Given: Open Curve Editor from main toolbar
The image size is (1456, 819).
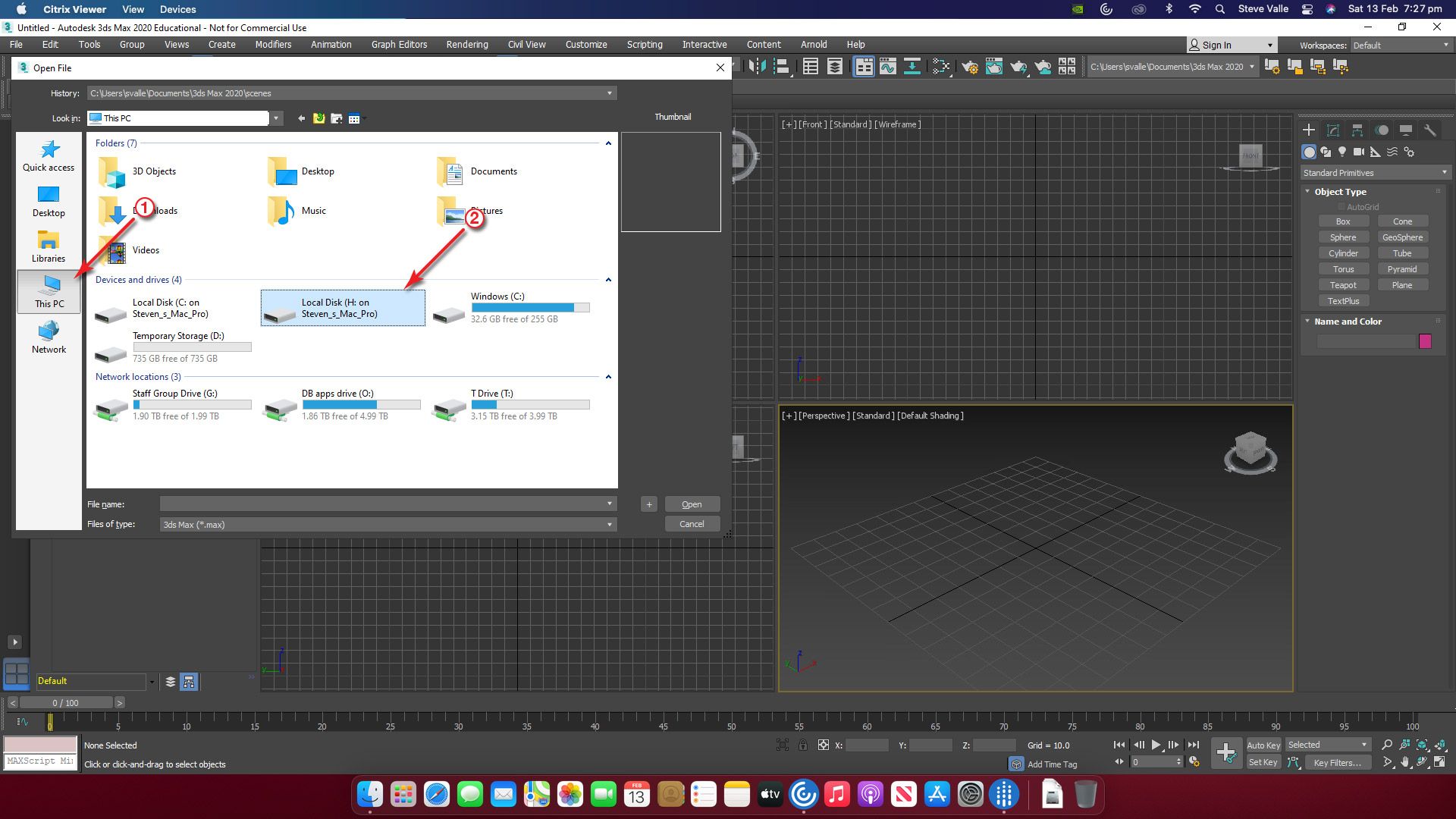Looking at the screenshot, I should [887, 67].
